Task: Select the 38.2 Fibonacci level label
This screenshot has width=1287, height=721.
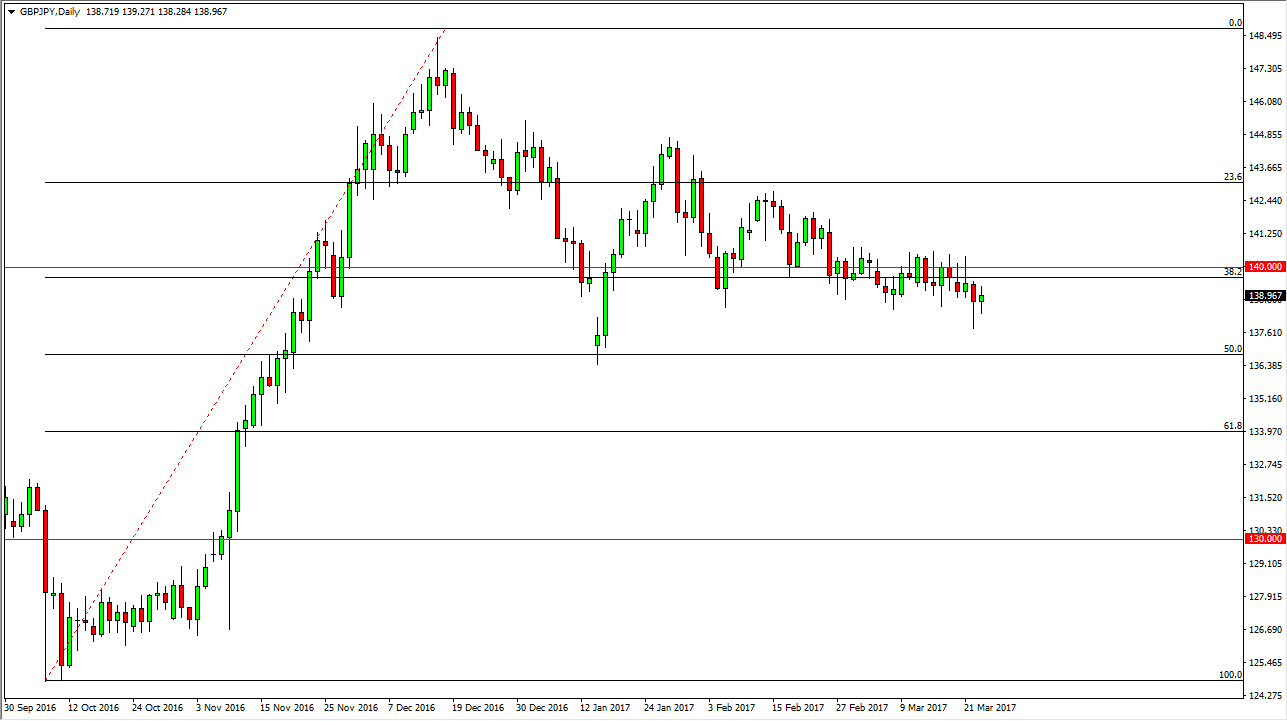Action: (1232, 271)
